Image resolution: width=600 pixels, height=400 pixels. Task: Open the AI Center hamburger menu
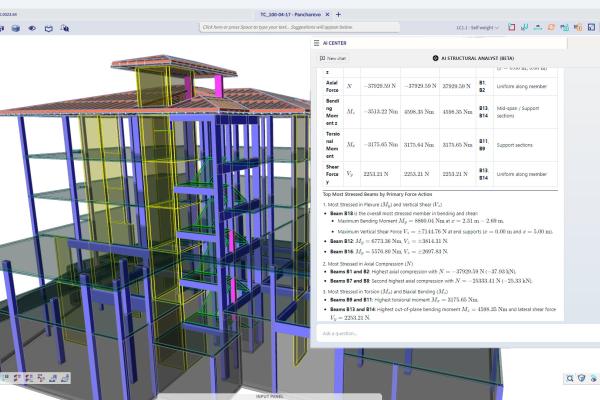(316, 43)
